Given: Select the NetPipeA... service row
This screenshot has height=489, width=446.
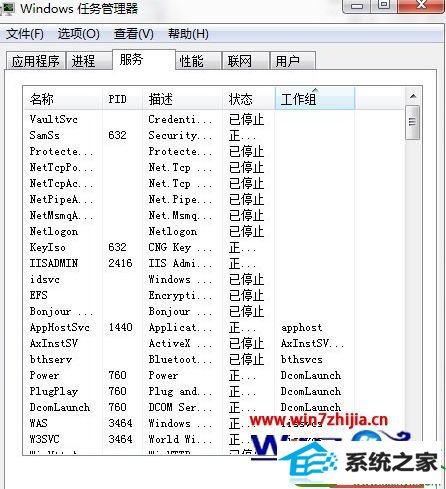Looking at the screenshot, I should click(213, 199).
